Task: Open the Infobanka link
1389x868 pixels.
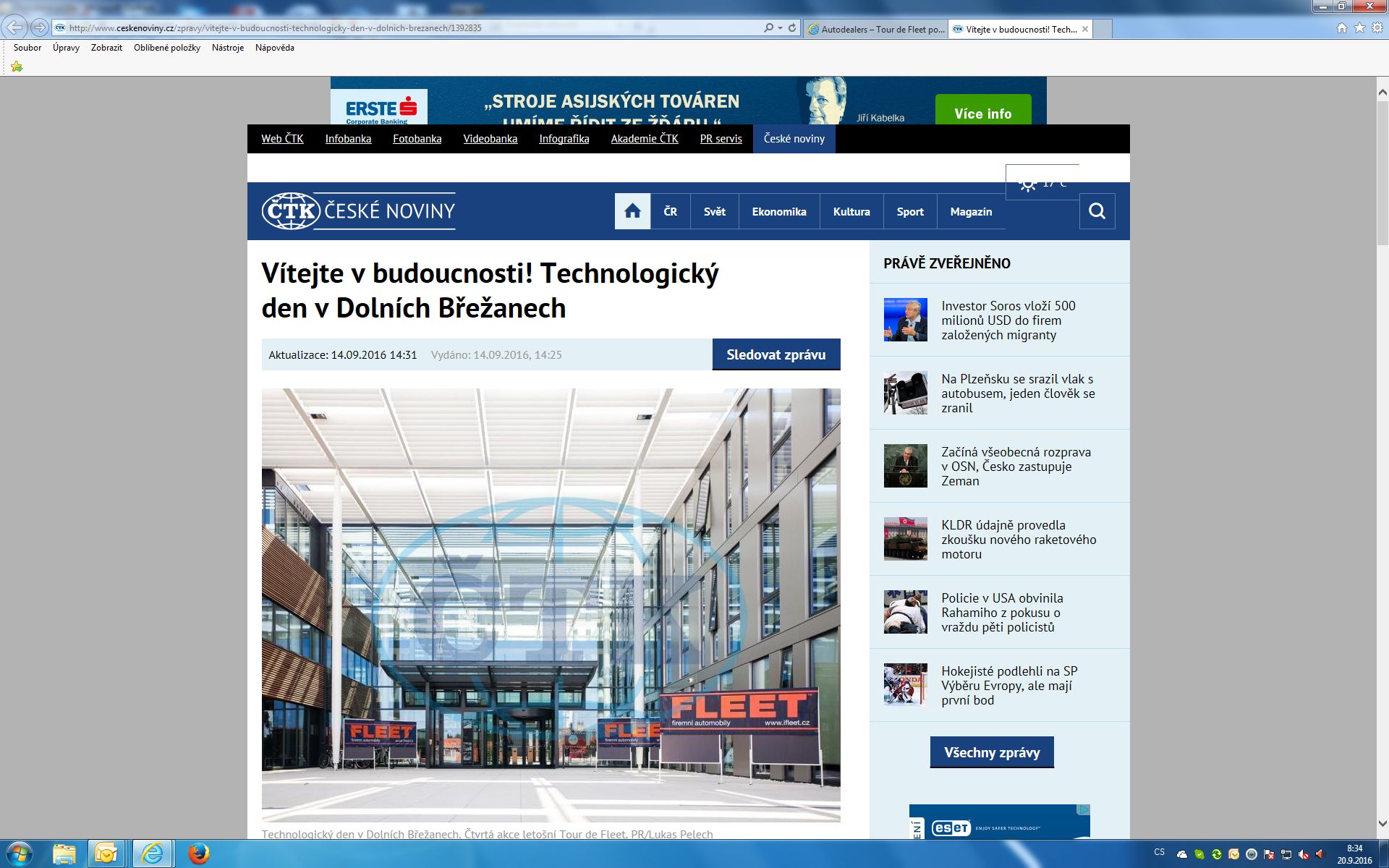Action: coord(348,139)
